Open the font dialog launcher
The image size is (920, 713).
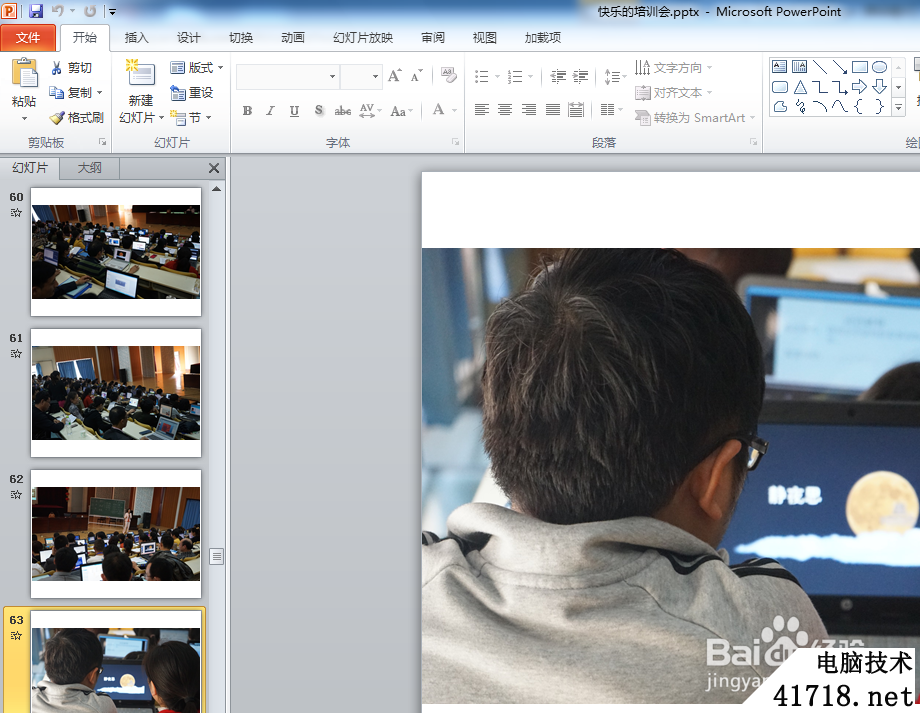point(455,142)
